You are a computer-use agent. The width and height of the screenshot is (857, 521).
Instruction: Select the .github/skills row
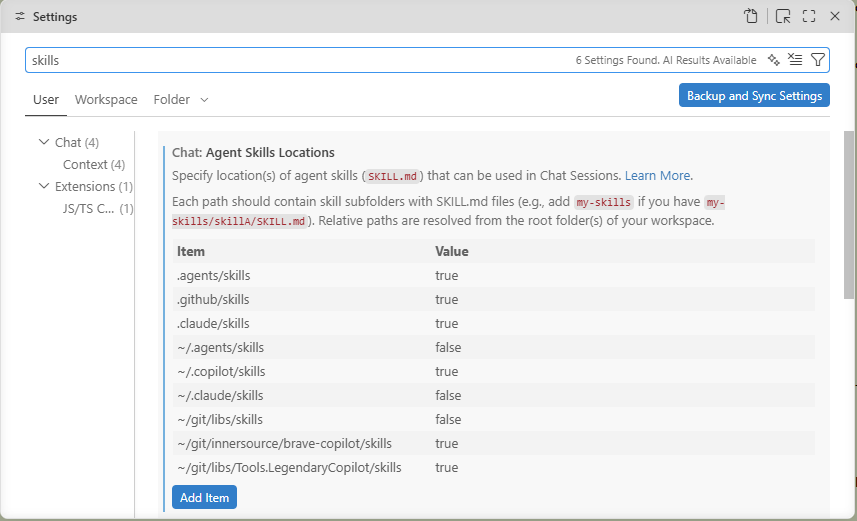(x=494, y=300)
